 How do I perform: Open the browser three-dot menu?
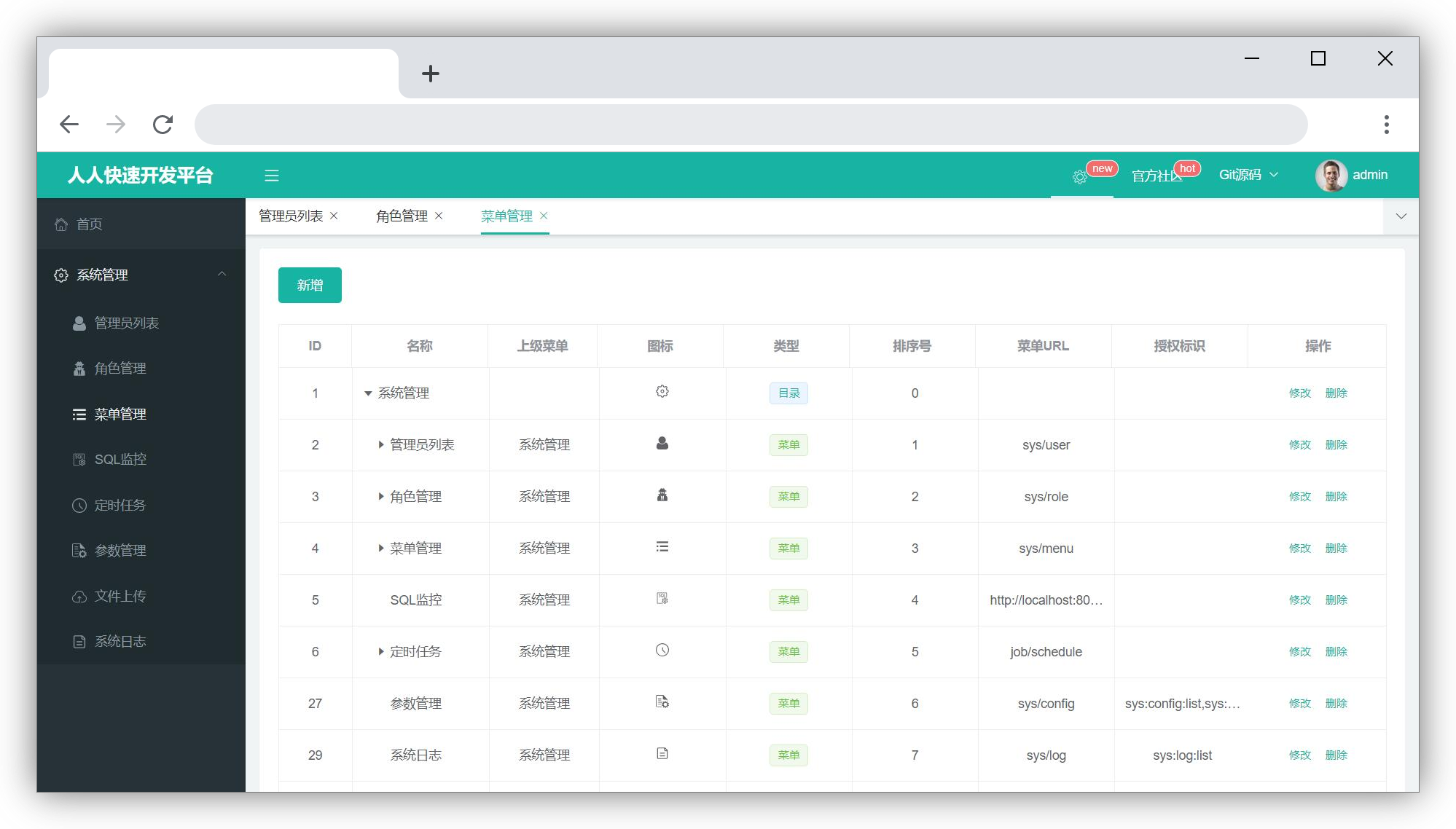click(1386, 125)
